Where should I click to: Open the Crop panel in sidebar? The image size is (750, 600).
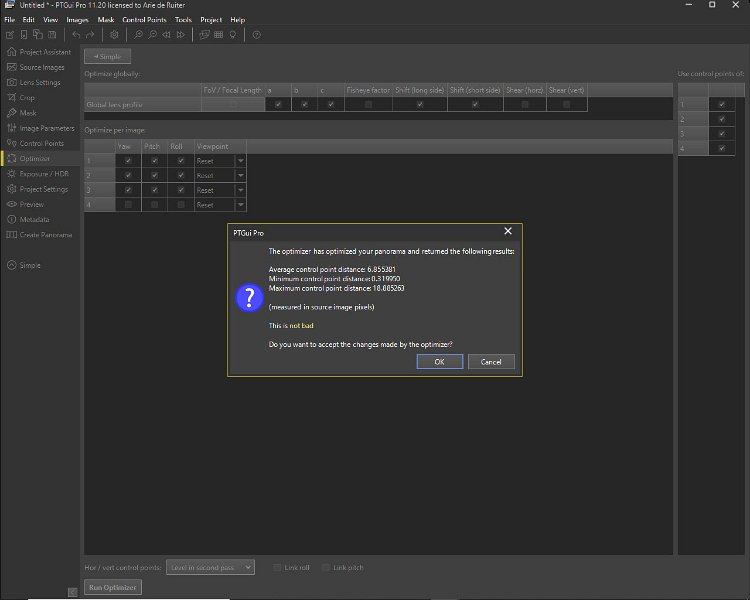tap(27, 98)
